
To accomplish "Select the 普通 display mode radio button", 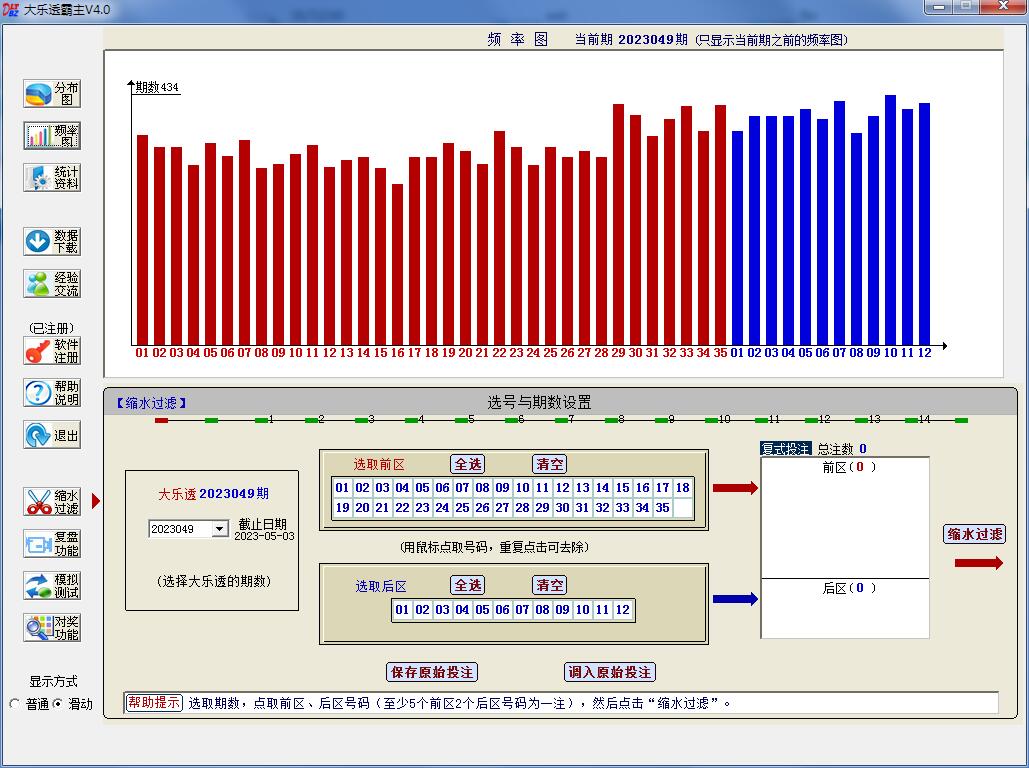I will [14, 704].
